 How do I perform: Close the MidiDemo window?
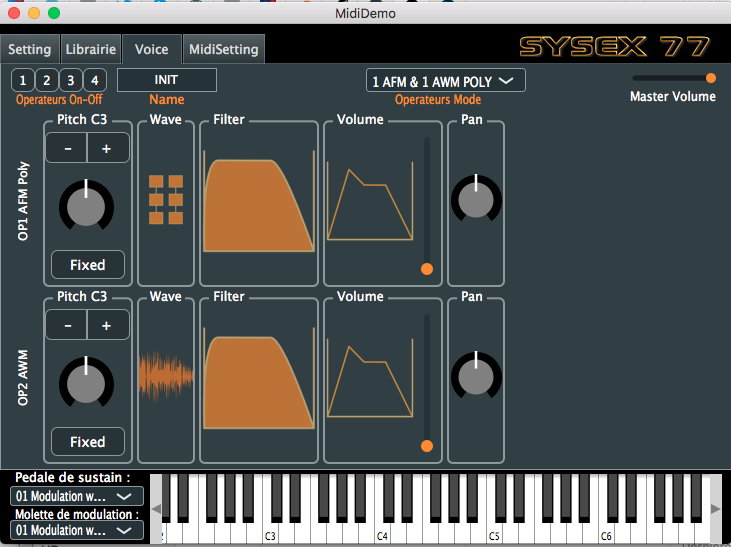point(14,13)
